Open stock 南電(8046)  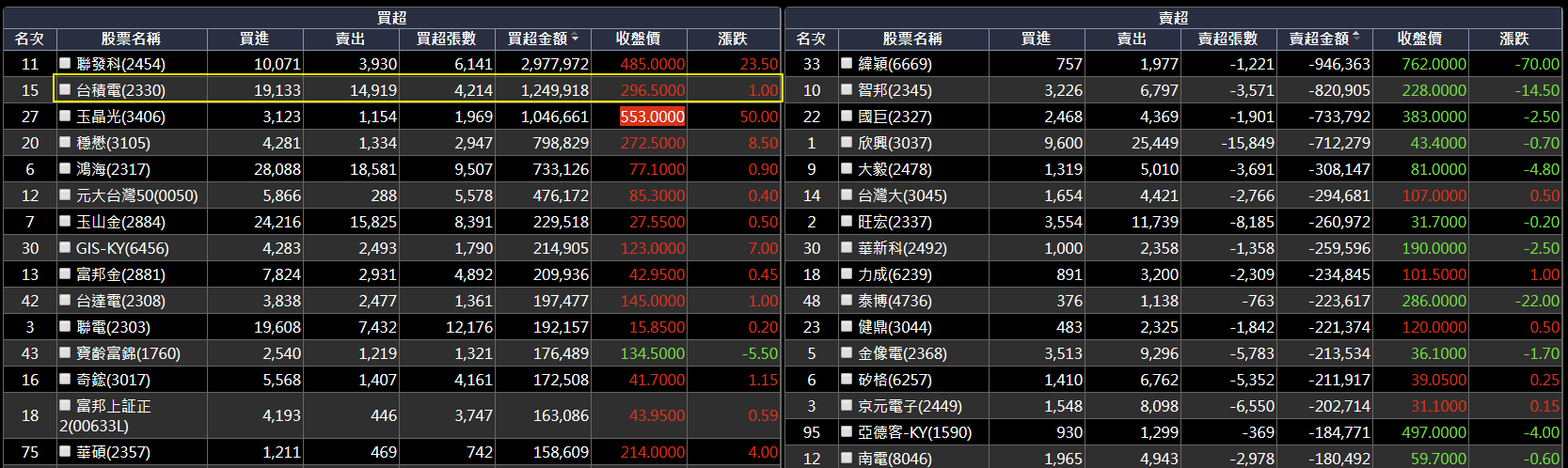pos(895,459)
